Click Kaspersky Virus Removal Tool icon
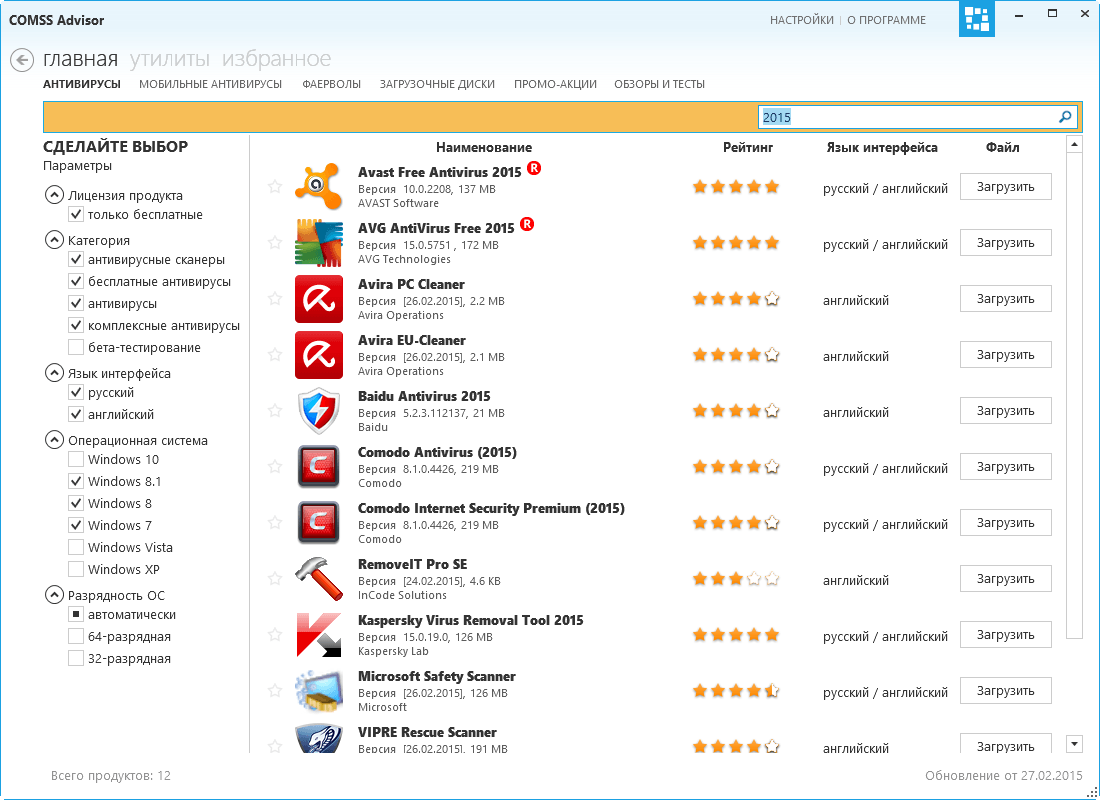The width and height of the screenshot is (1100, 800). 318,635
